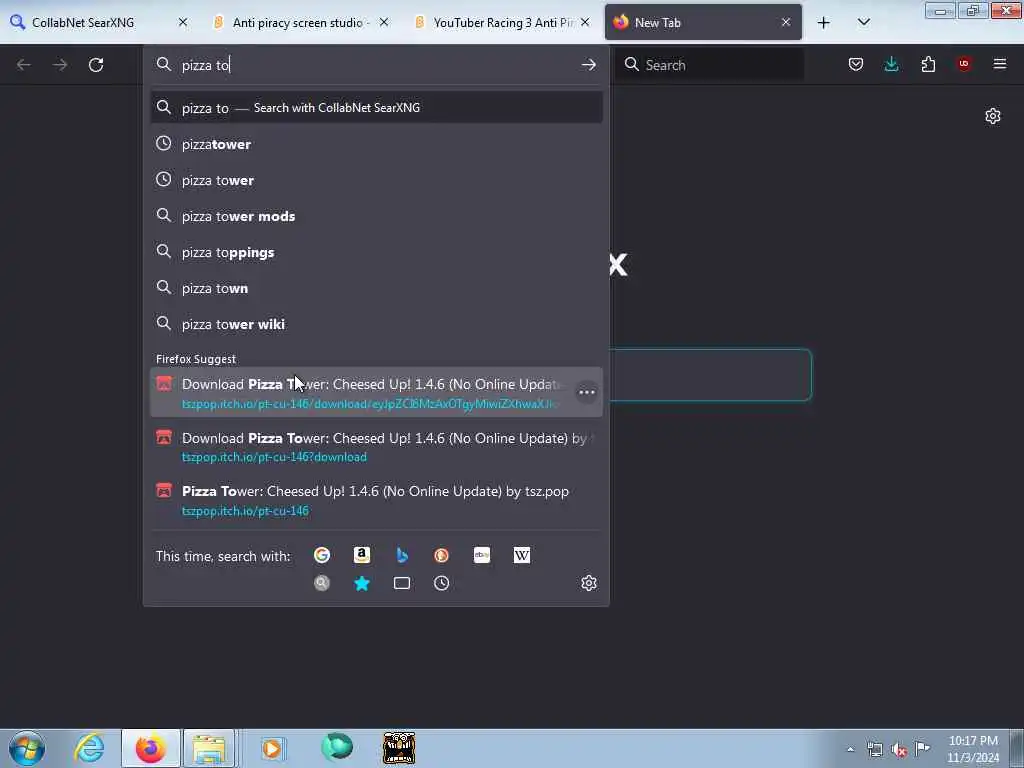Screen dimensions: 1024x768
Task: Select suggestion 'pizza town'
Action: [376, 288]
